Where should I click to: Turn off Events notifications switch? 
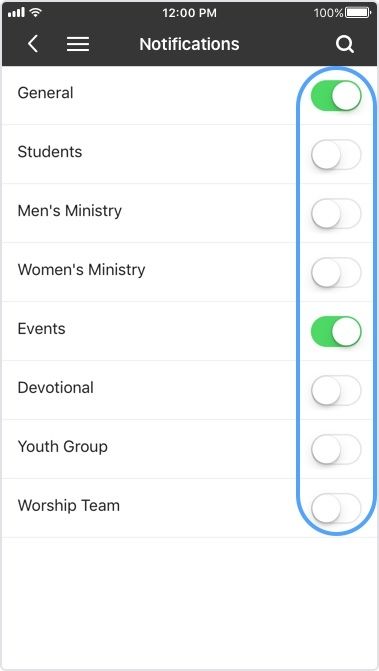[336, 331]
